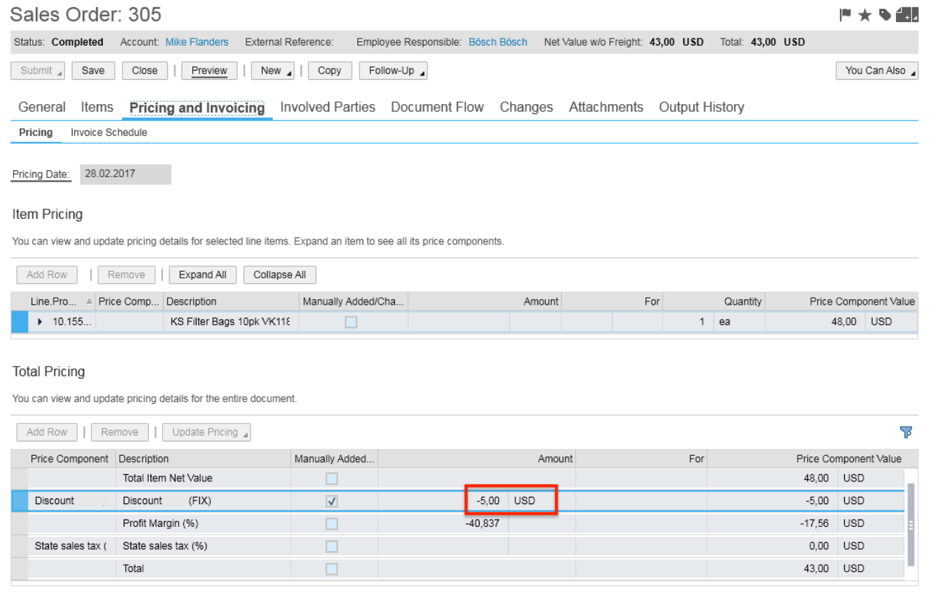939x593 pixels.
Task: Click the flag icon in the header
Action: [845, 14]
